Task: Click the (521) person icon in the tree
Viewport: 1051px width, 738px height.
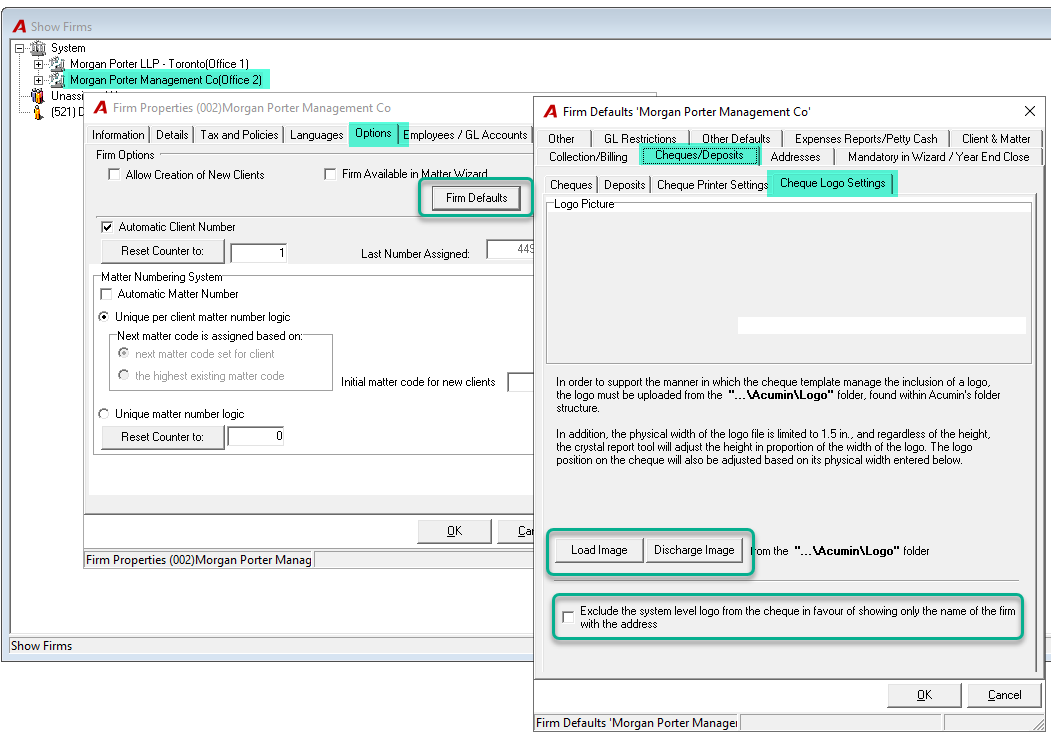Action: pyautogui.click(x=38, y=112)
